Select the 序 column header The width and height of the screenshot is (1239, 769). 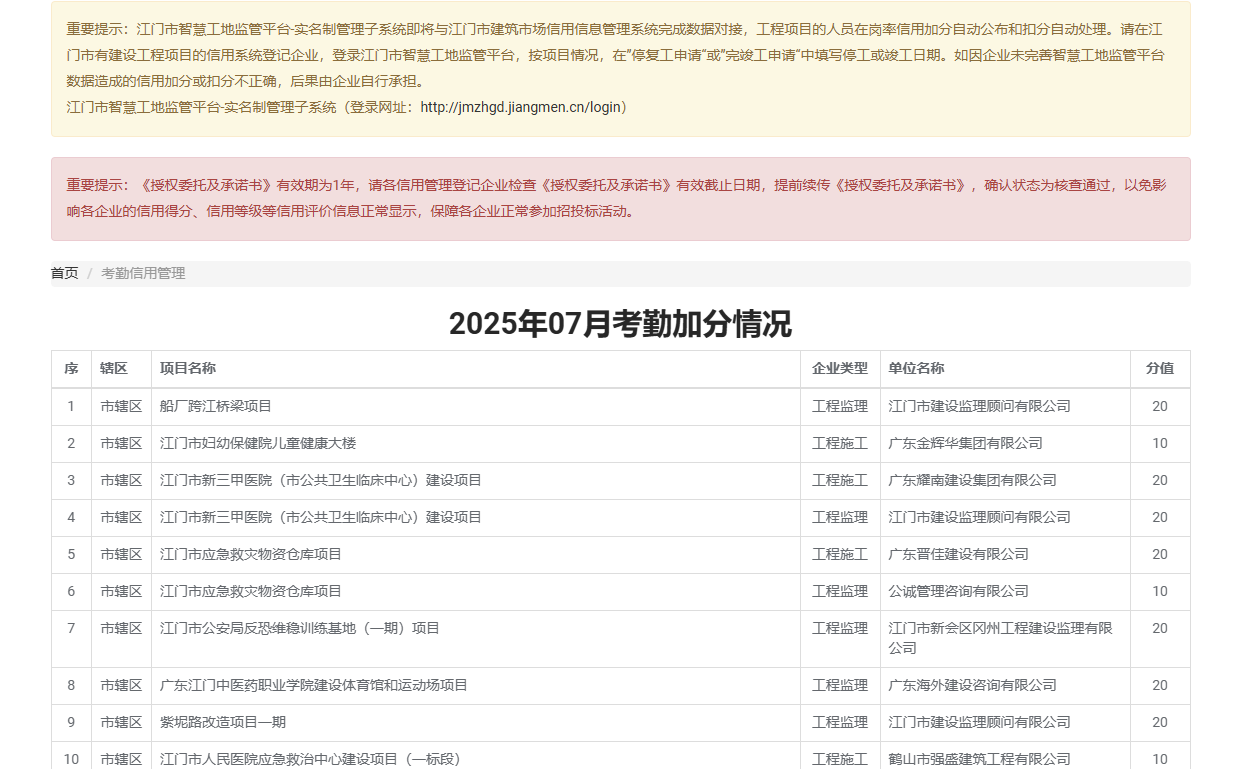point(71,369)
